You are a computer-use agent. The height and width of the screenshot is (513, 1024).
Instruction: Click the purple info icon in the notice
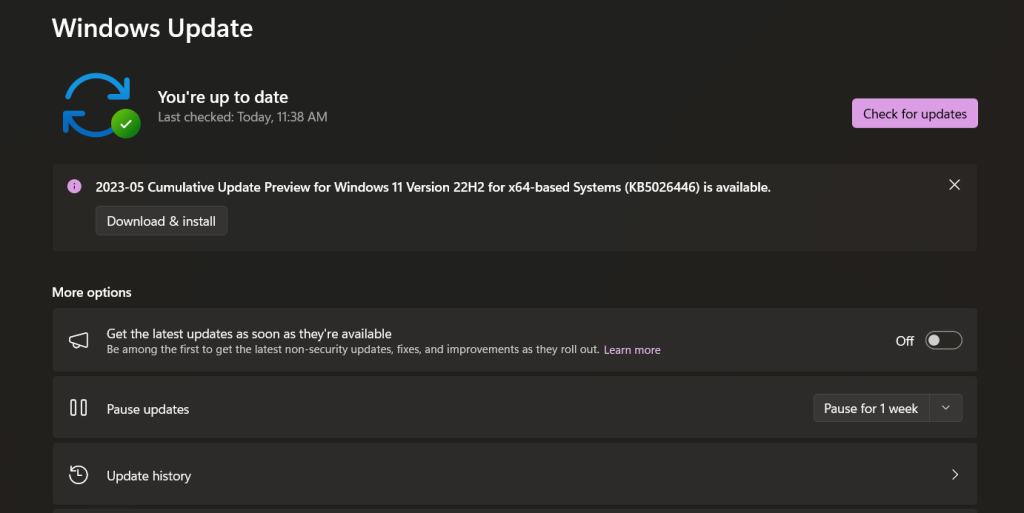point(74,187)
